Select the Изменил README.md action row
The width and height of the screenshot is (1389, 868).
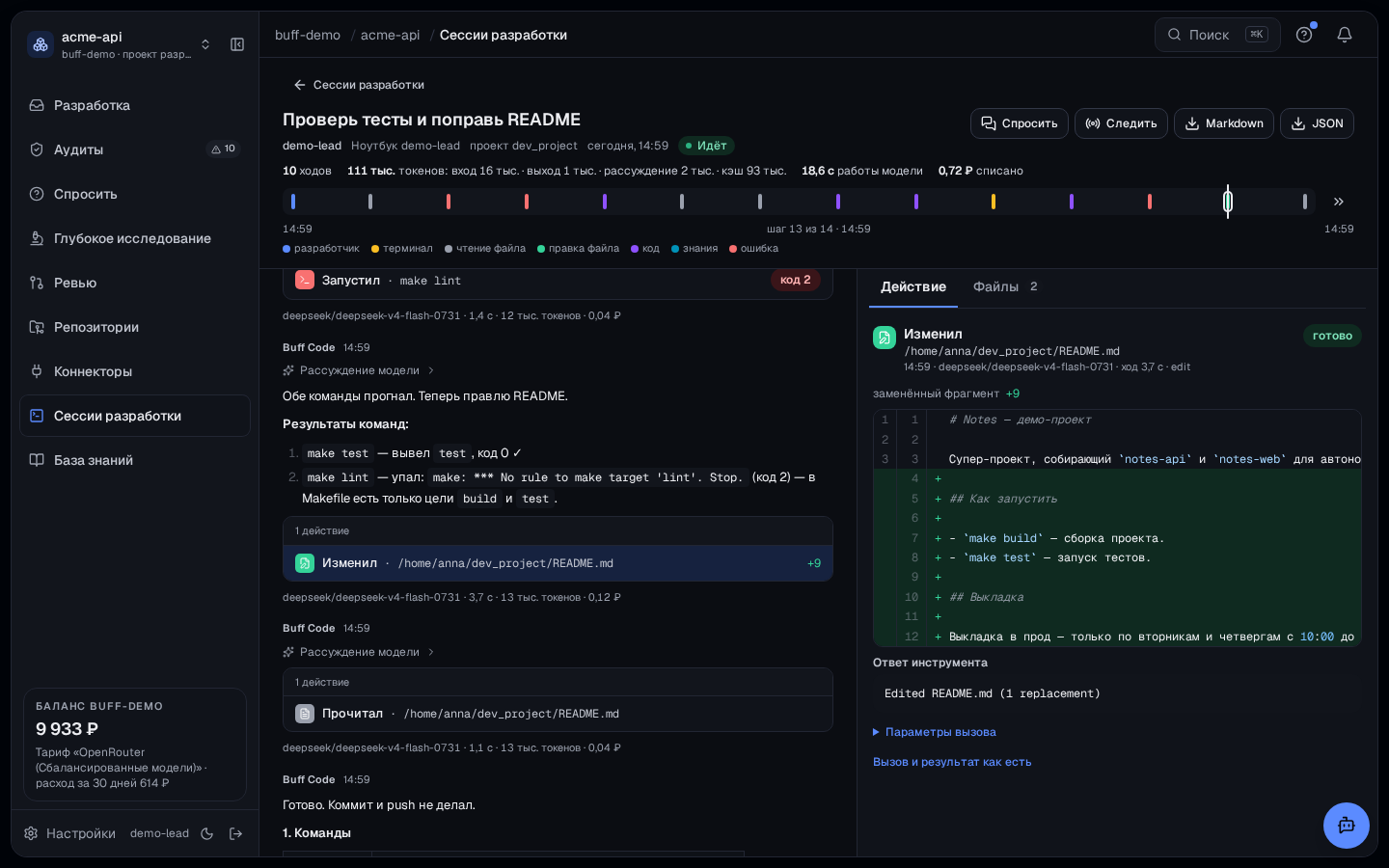coord(558,563)
